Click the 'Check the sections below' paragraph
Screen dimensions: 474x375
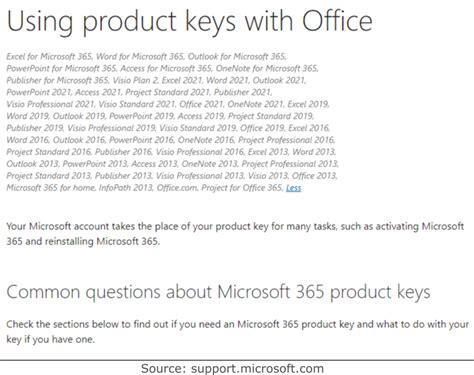pyautogui.click(x=237, y=332)
